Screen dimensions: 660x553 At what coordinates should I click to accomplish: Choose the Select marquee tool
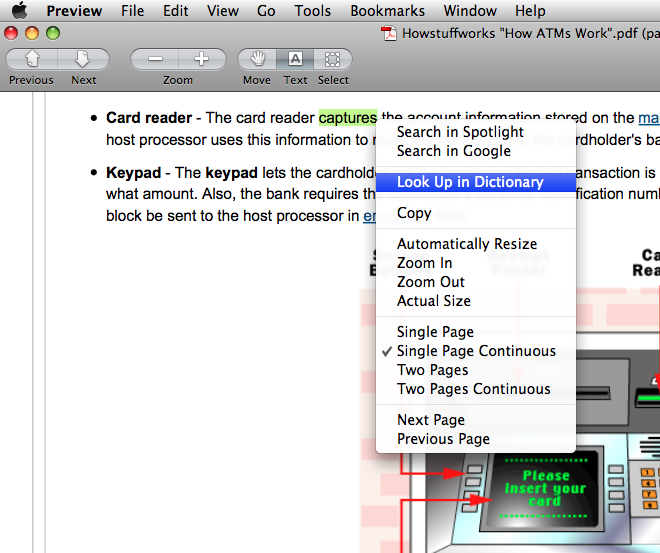(x=333, y=59)
